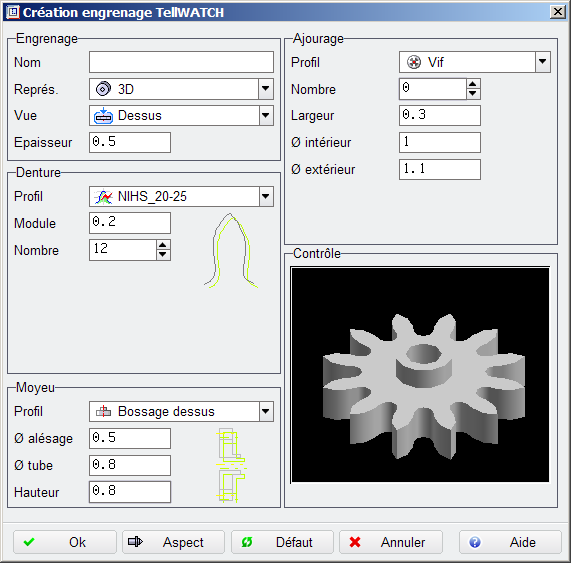Click the red X Annuler icon
This screenshot has height=563, width=571.
(x=355, y=542)
